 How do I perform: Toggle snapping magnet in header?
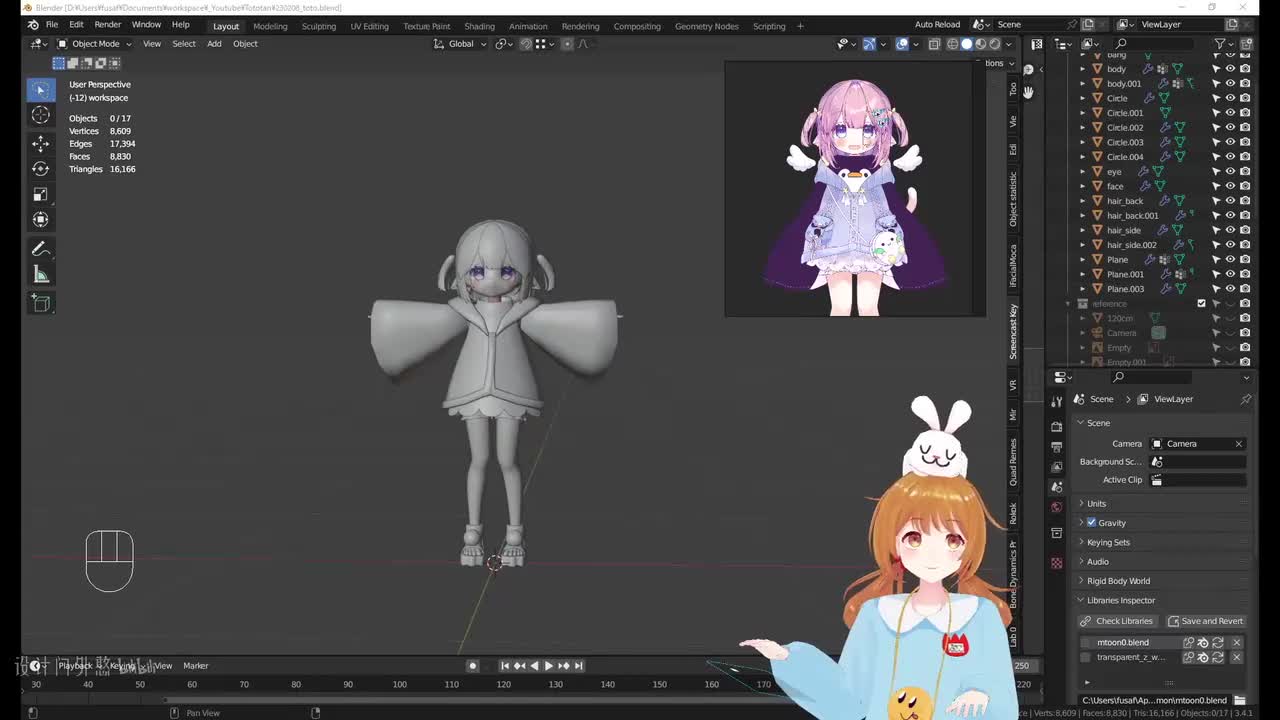coord(526,44)
